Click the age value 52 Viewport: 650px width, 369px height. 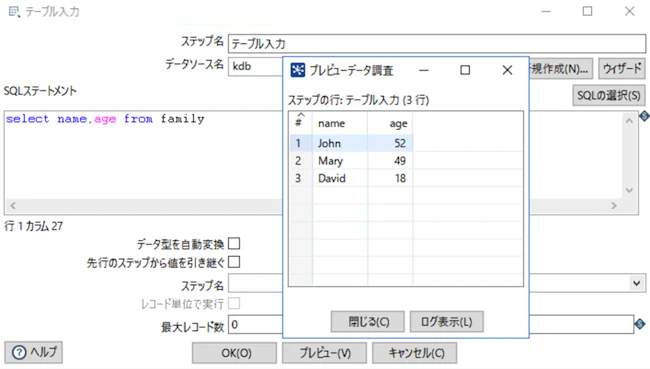tap(400, 143)
